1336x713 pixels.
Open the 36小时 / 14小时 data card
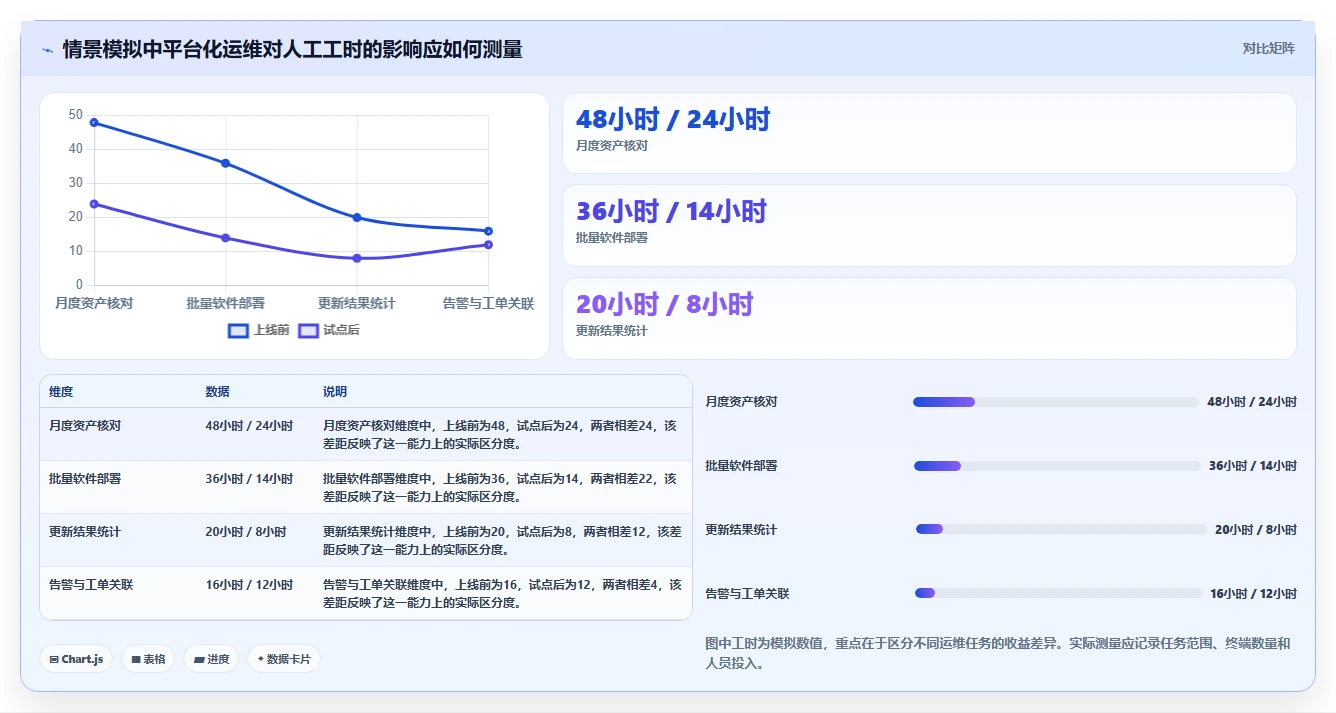click(929, 225)
